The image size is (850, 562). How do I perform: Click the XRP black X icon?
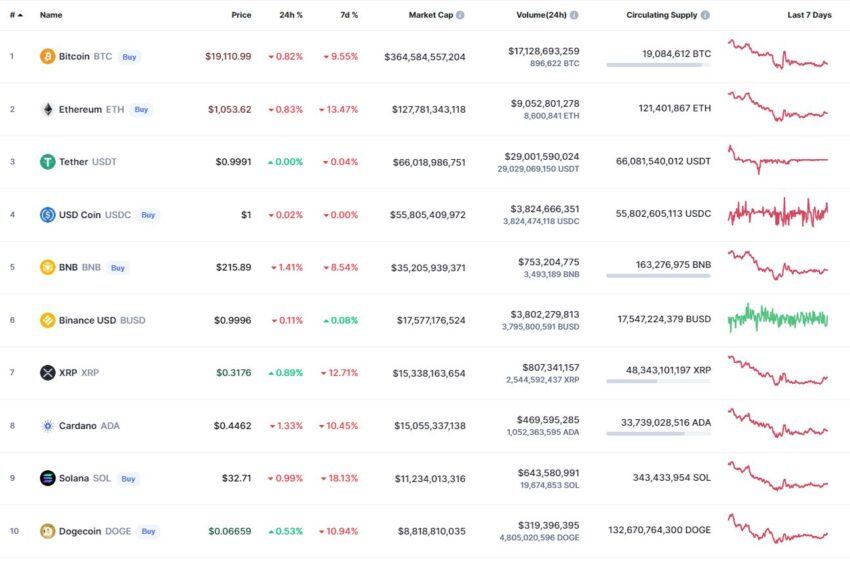tap(48, 372)
